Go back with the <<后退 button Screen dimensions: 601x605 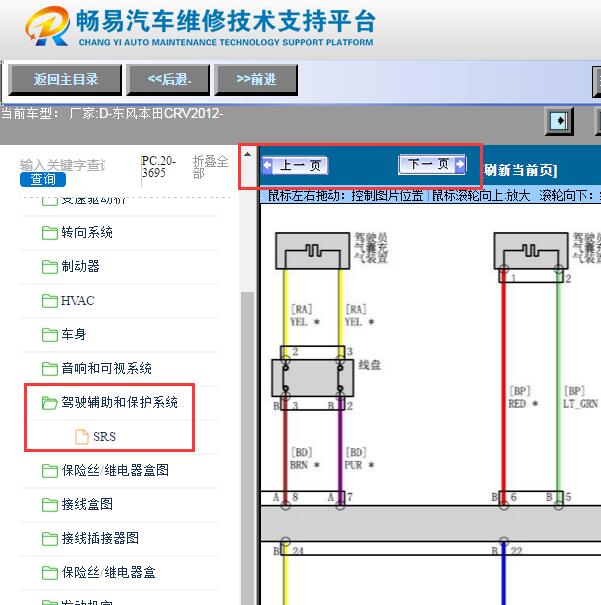click(x=169, y=80)
